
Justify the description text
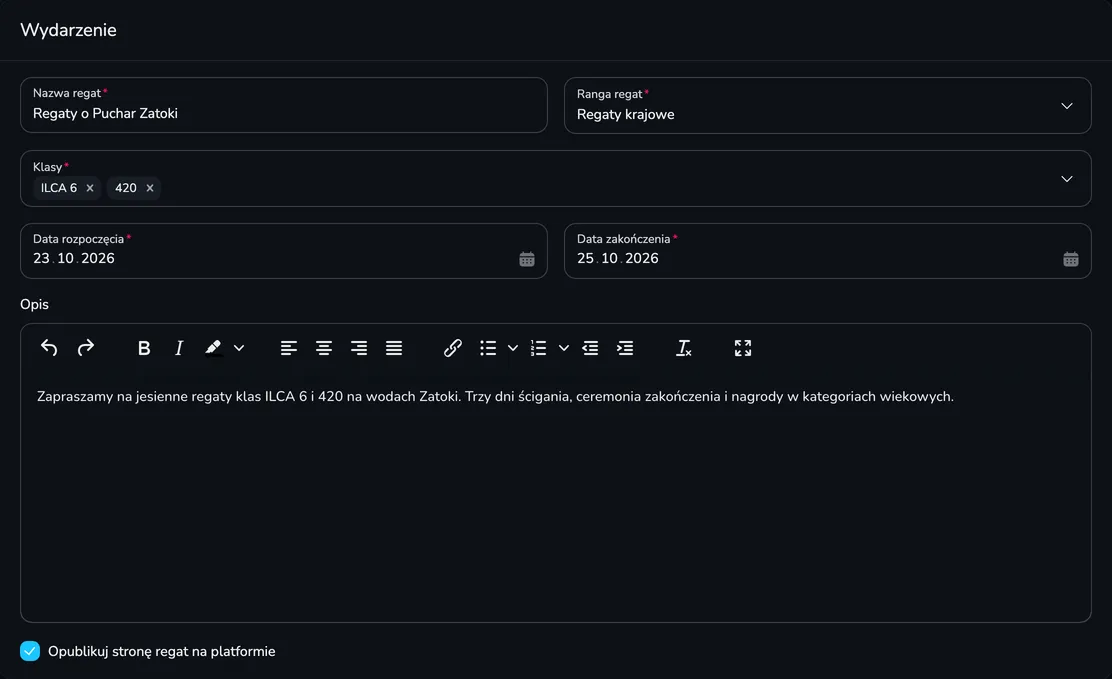[x=394, y=348]
